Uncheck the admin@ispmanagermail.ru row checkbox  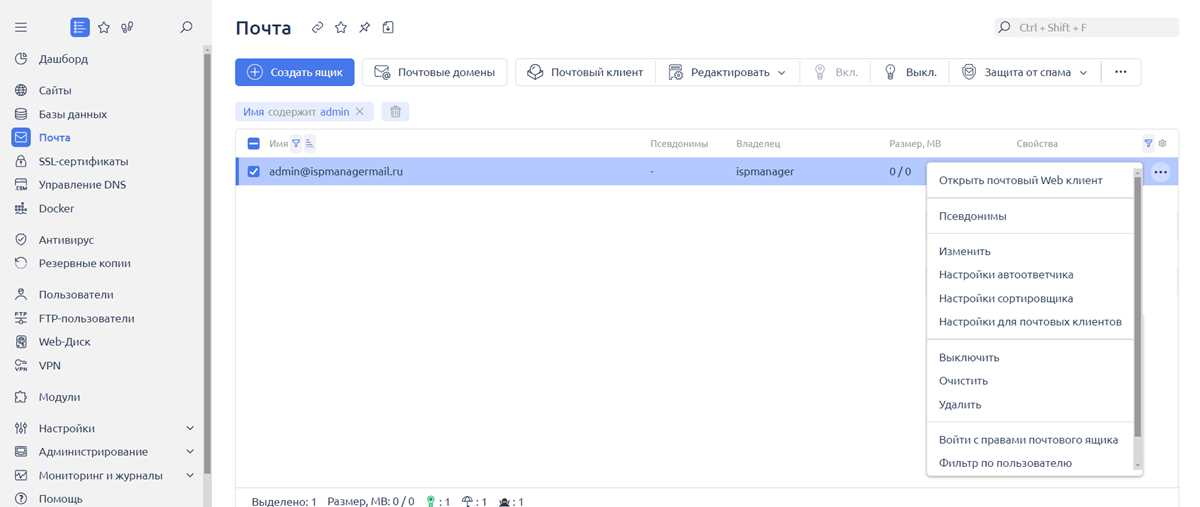[x=253, y=172]
